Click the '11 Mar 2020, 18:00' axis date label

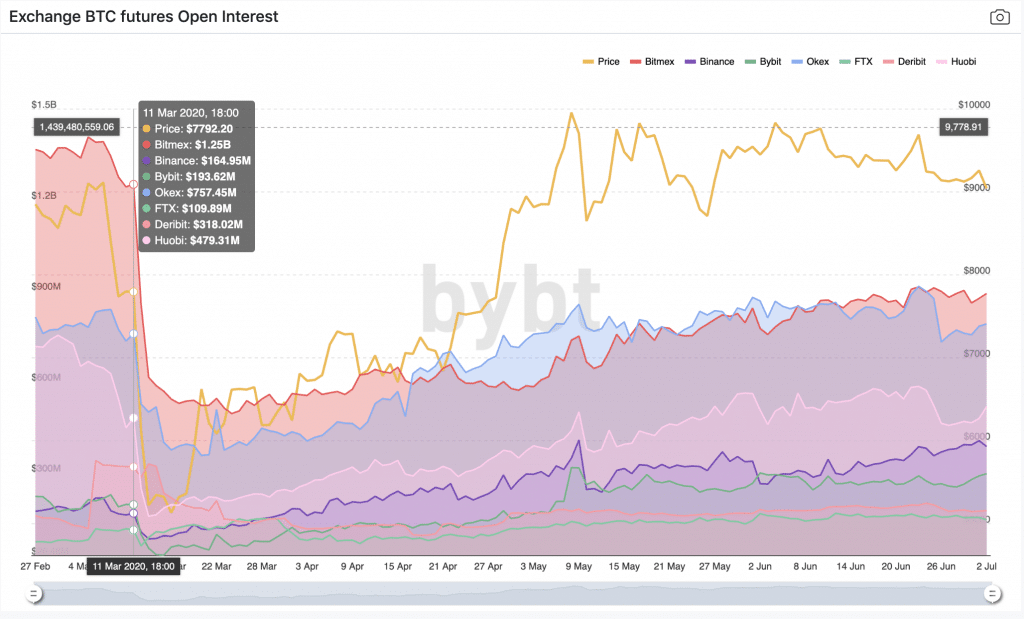pyautogui.click(x=134, y=566)
